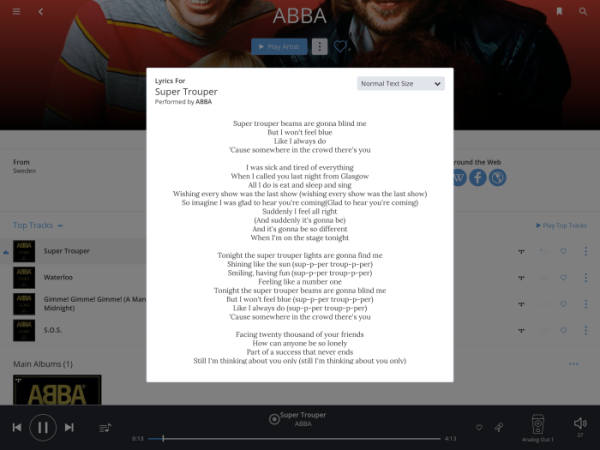Open the globe website icon

(x=497, y=178)
